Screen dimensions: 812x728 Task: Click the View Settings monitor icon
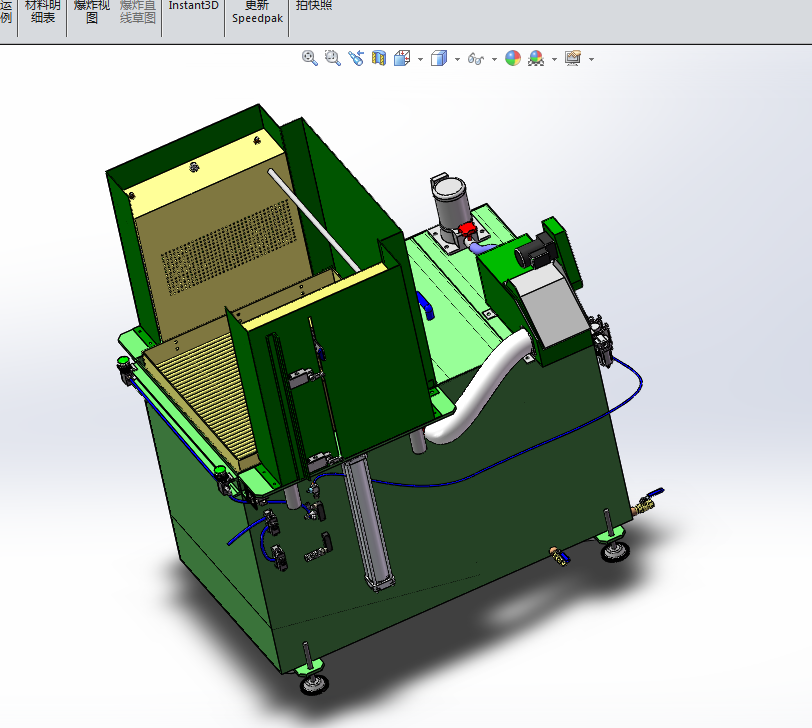tap(573, 58)
